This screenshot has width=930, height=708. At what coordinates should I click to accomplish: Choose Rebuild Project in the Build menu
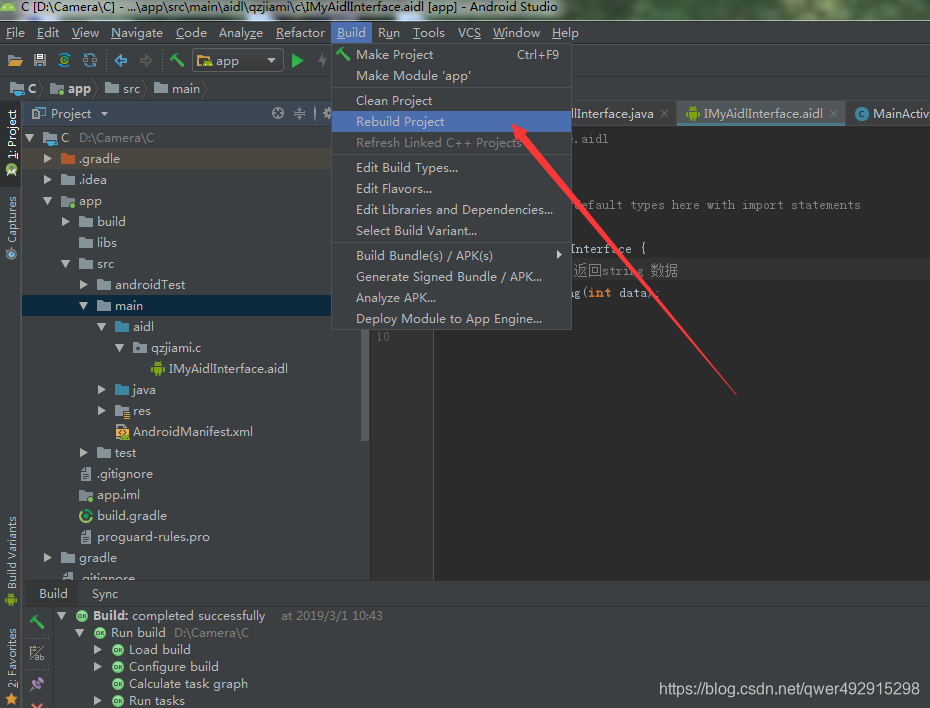pos(451,122)
